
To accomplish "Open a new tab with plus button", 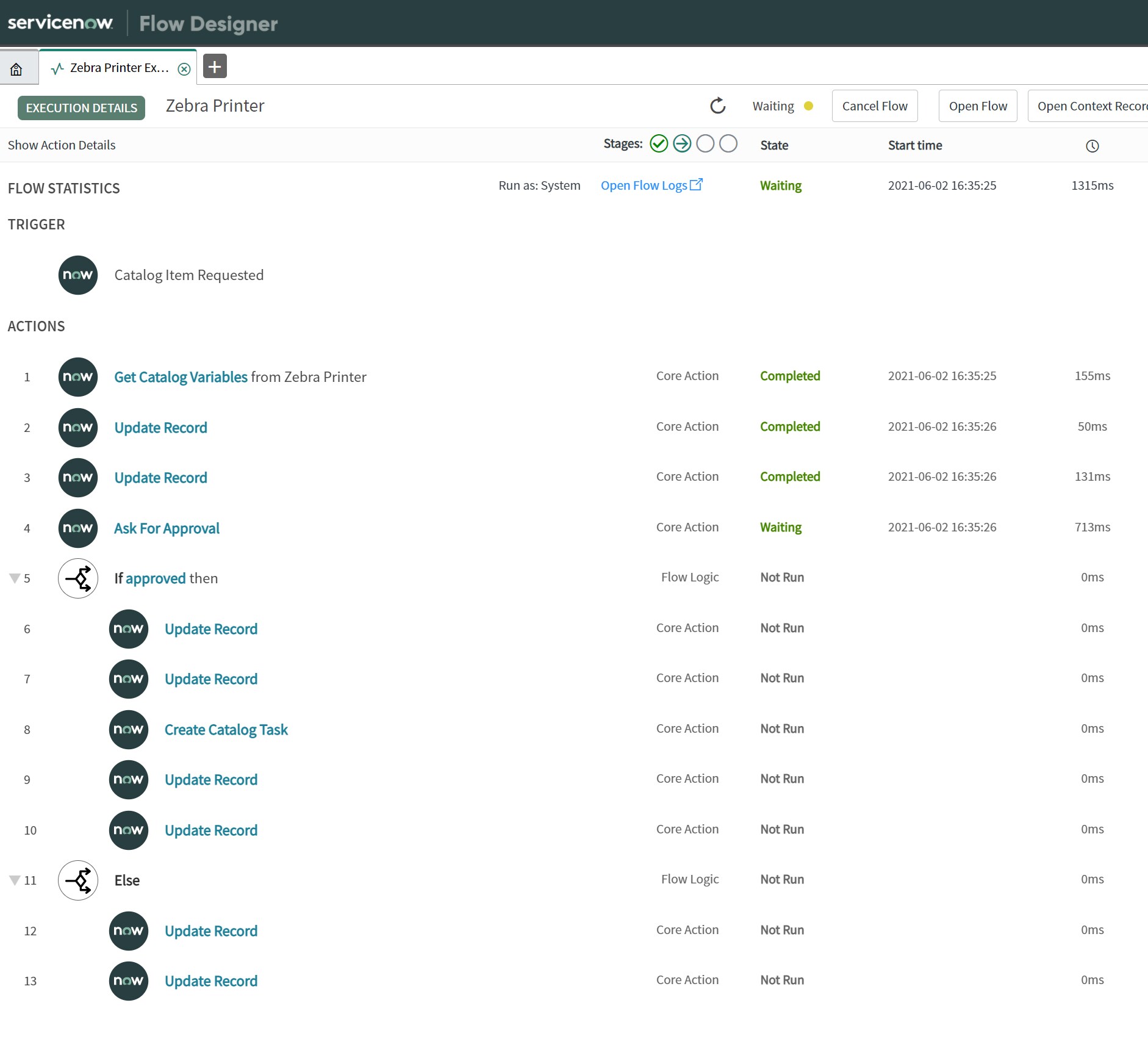I will click(215, 67).
